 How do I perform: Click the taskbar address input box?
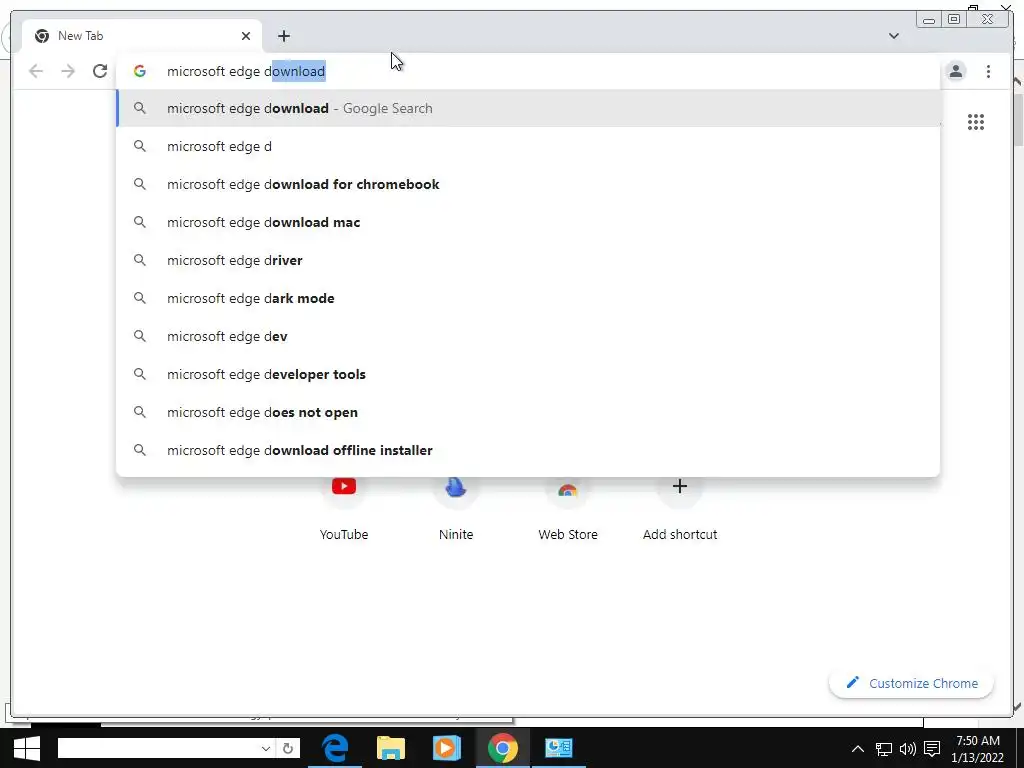tap(158, 748)
